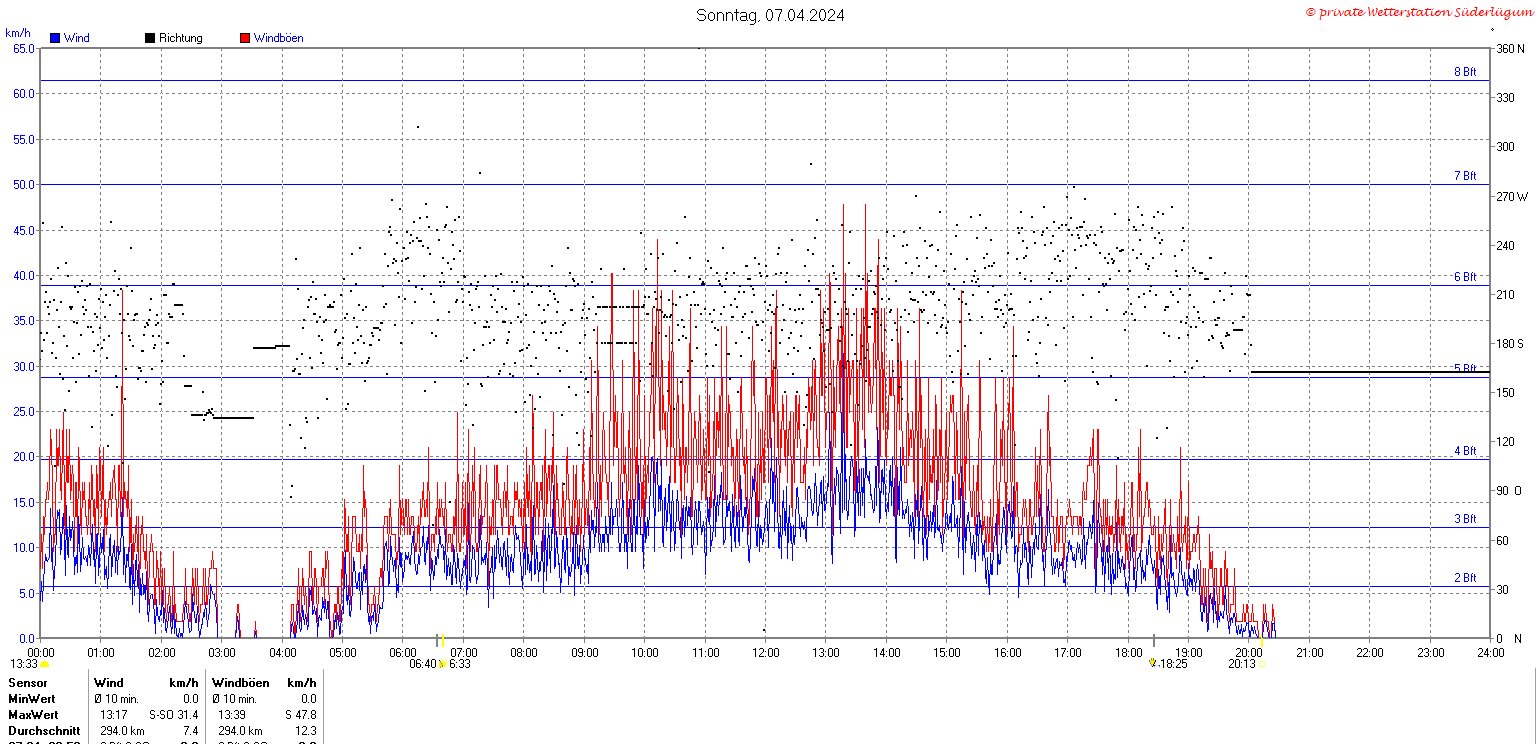Image resolution: width=1536 pixels, height=744 pixels.
Task: Click the Richtung legend label
Action: (x=181, y=38)
